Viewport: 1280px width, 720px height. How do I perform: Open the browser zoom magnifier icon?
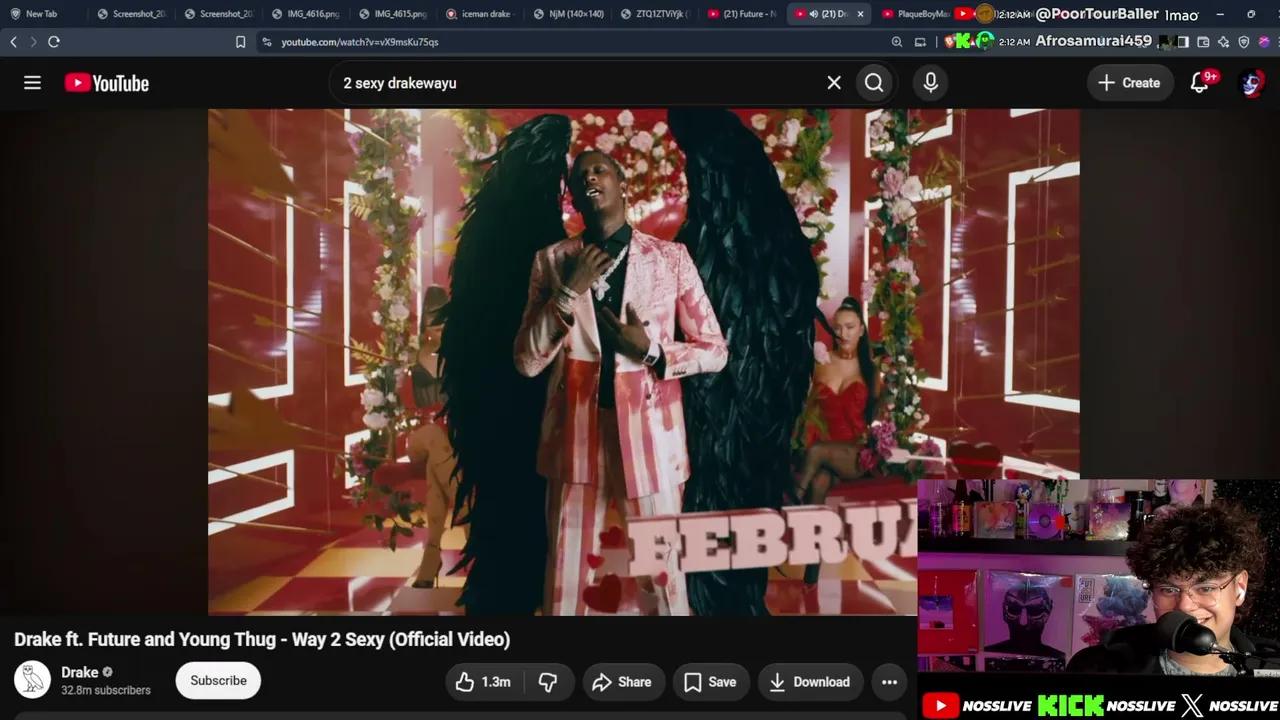click(x=897, y=42)
